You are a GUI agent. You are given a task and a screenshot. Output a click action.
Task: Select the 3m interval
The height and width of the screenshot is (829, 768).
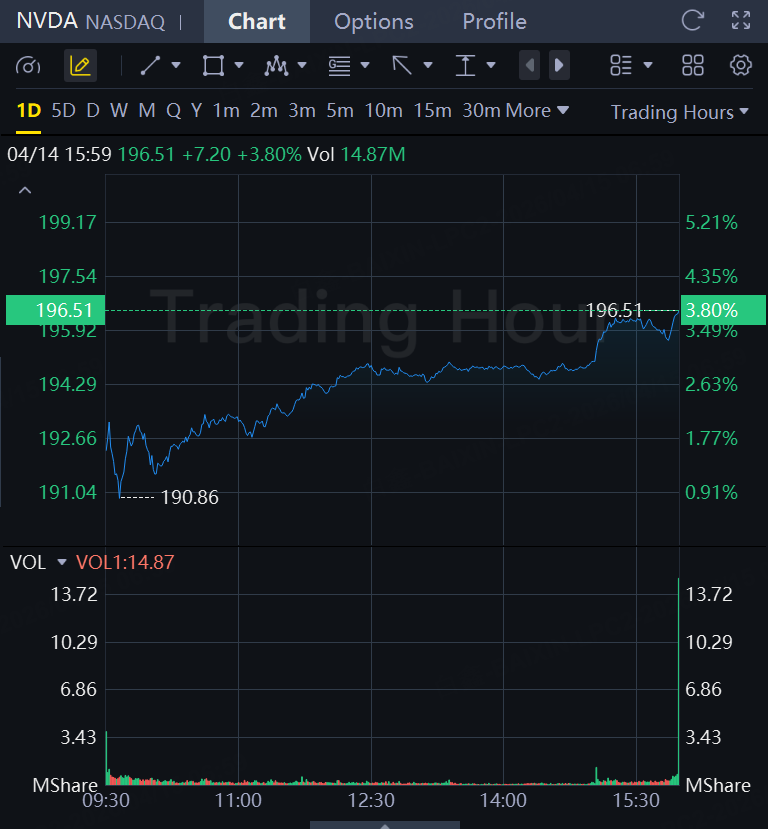[x=302, y=111]
